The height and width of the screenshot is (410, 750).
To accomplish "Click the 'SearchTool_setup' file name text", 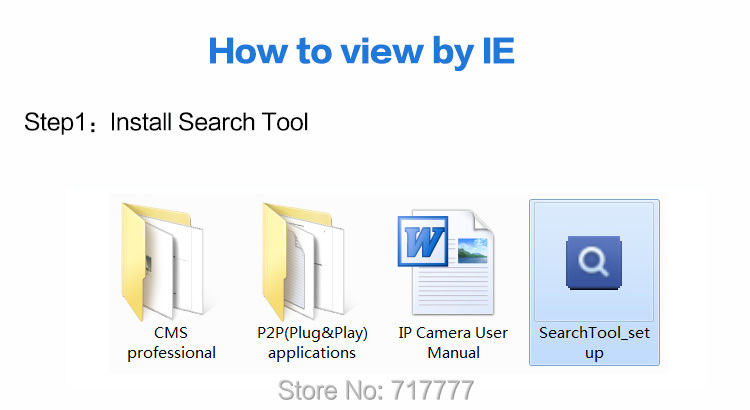I will click(594, 342).
